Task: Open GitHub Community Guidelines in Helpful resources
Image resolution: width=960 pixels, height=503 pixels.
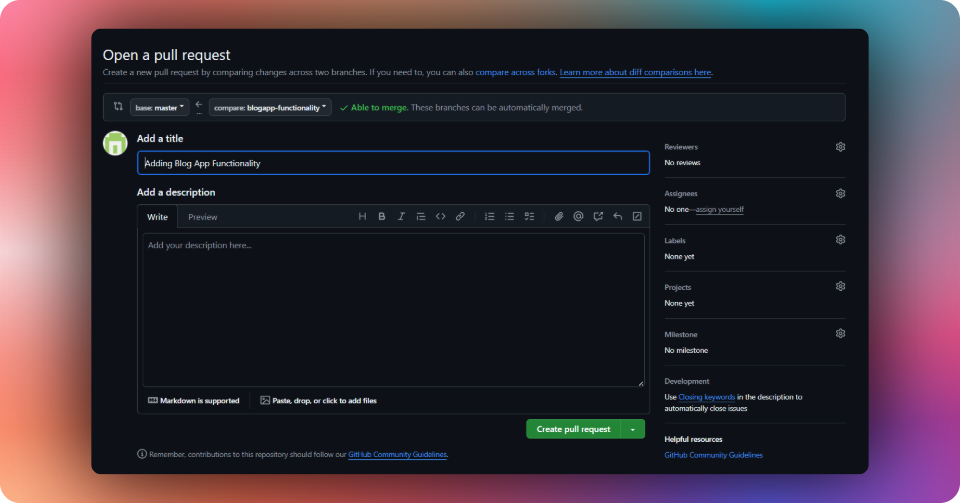Action: click(713, 455)
